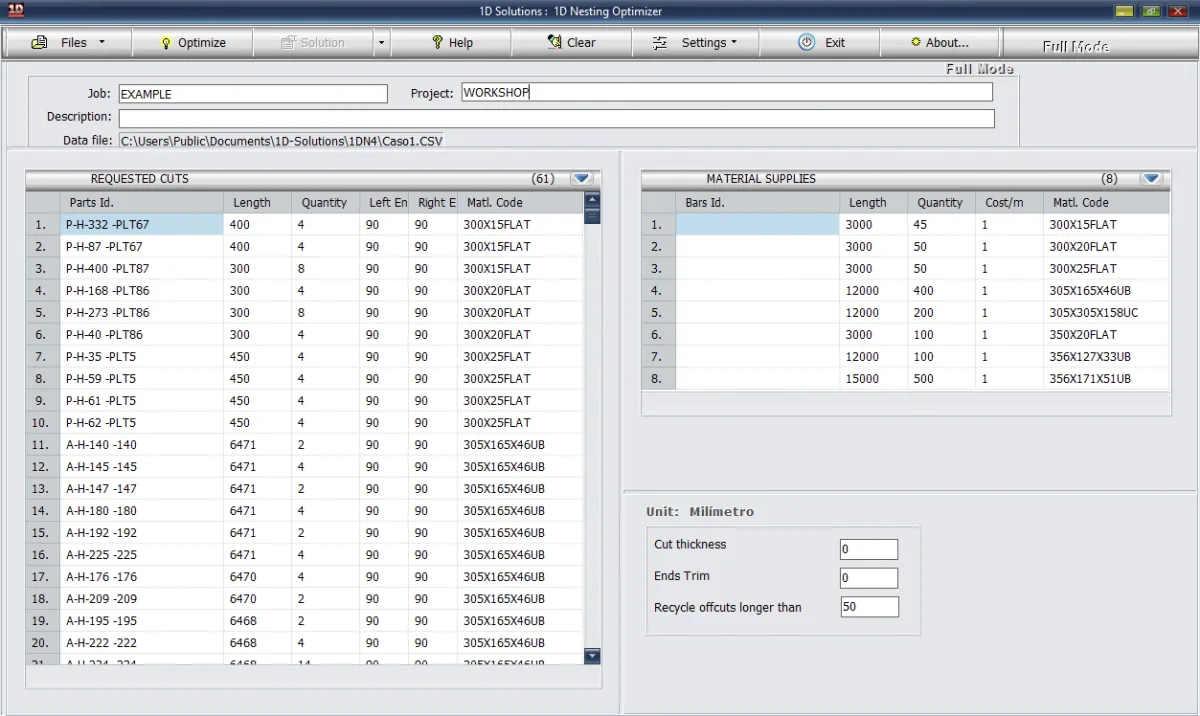Open the Settings dropdown menu
The width and height of the screenshot is (1200, 716).
tap(695, 43)
